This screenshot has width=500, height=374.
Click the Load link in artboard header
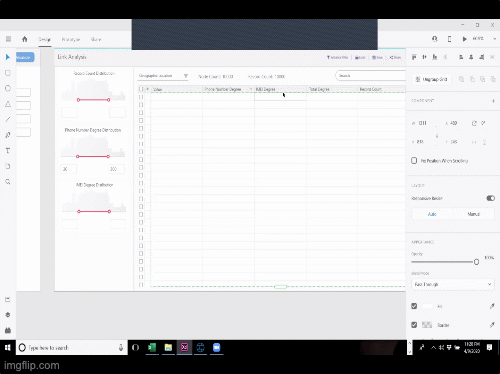pos(360,57)
